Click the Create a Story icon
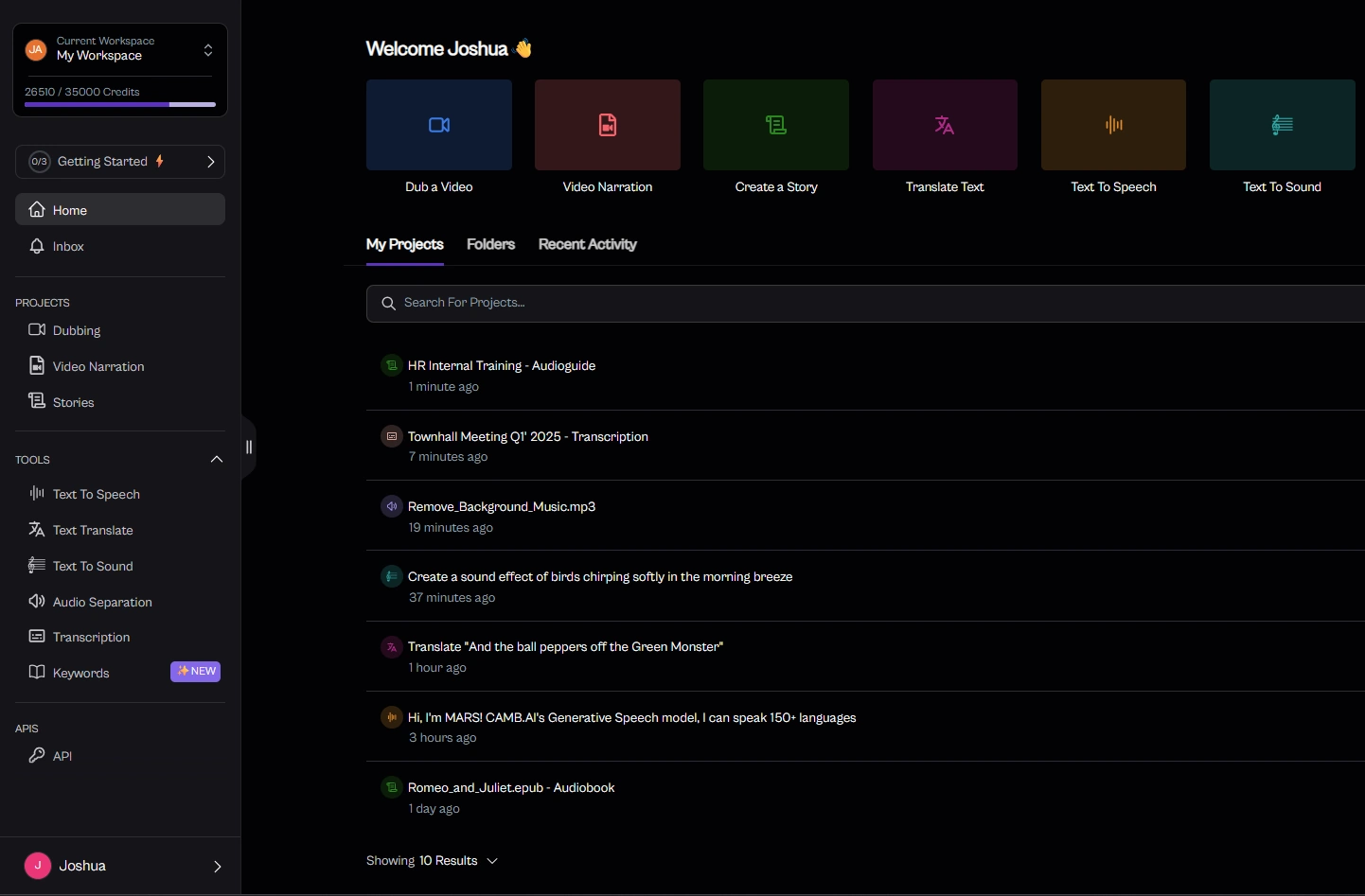Image resolution: width=1365 pixels, height=896 pixels. [775, 125]
